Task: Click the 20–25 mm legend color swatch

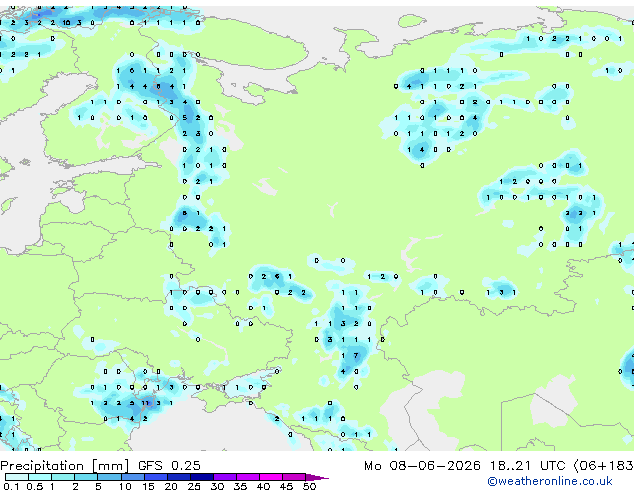Action: (179, 477)
